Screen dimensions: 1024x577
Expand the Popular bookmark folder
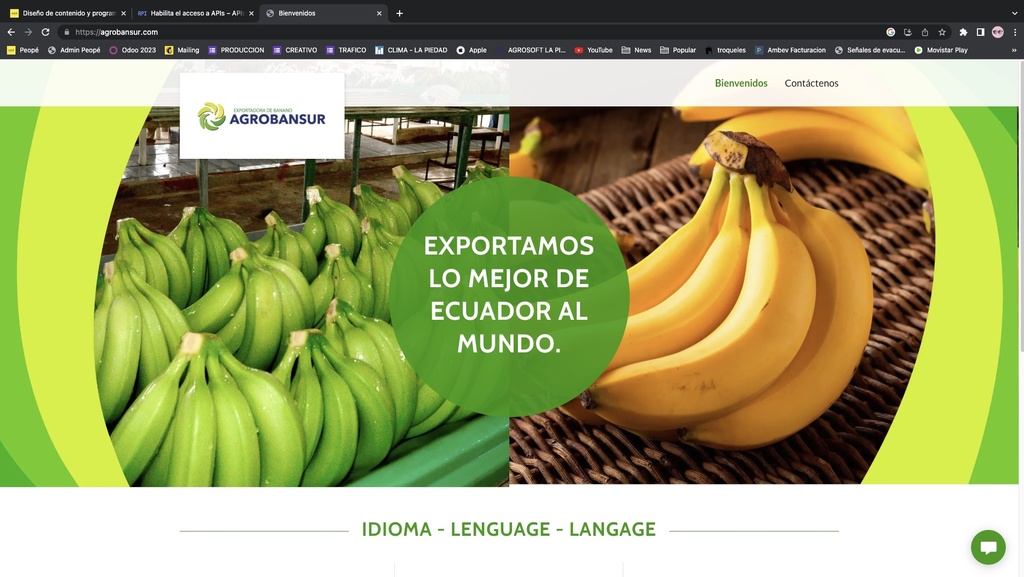click(x=678, y=50)
